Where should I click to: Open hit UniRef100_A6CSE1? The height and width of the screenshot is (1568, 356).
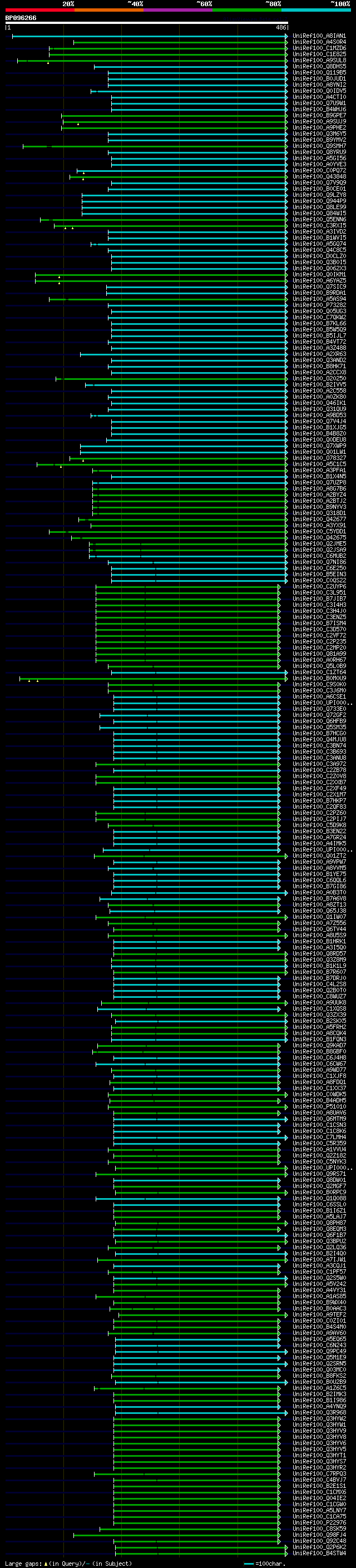tap(319, 697)
